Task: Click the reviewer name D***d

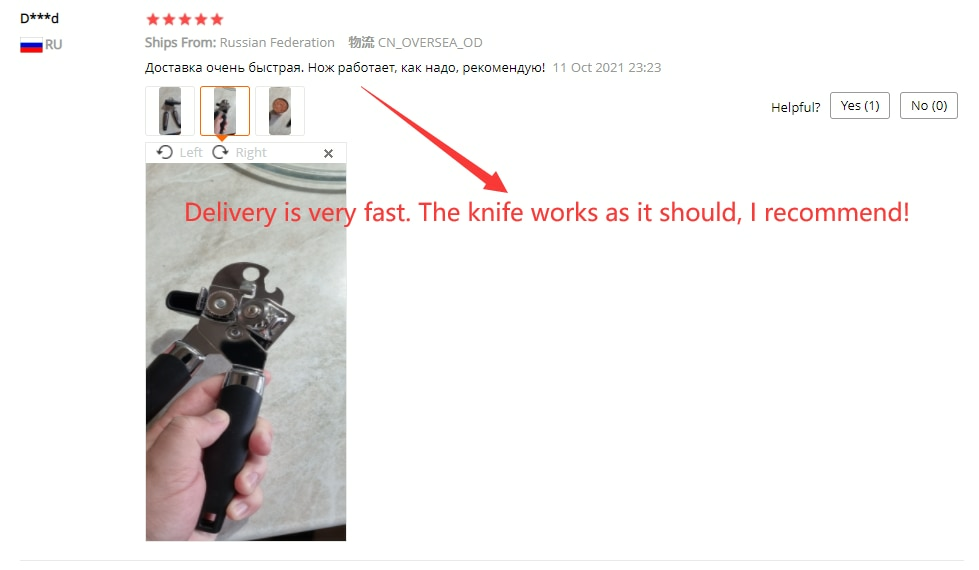Action: pyautogui.click(x=39, y=18)
